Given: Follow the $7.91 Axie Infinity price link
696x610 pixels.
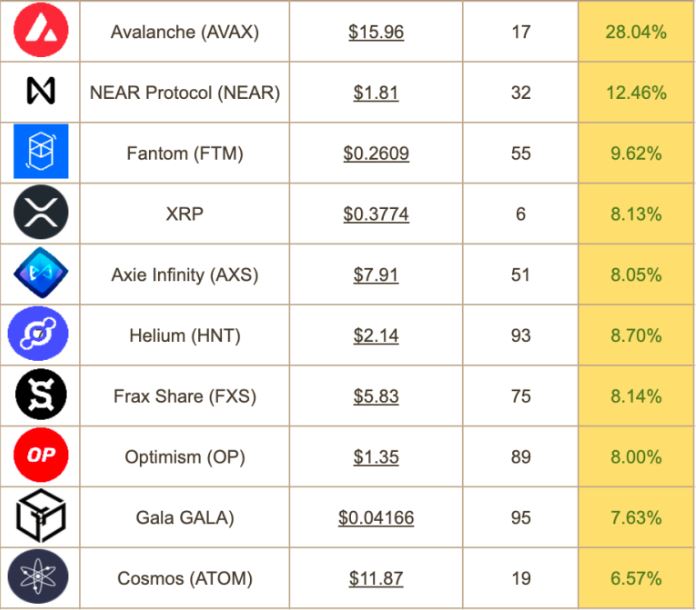Looking at the screenshot, I should point(376,275).
